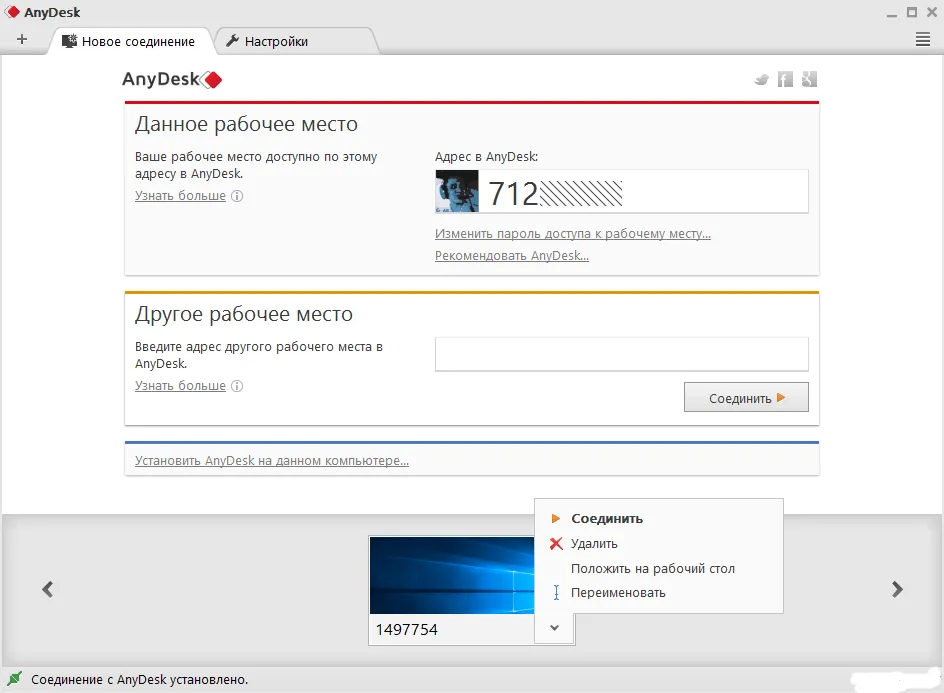This screenshot has height=693, width=944.
Task: Click the remote address input field
Action: 621,354
